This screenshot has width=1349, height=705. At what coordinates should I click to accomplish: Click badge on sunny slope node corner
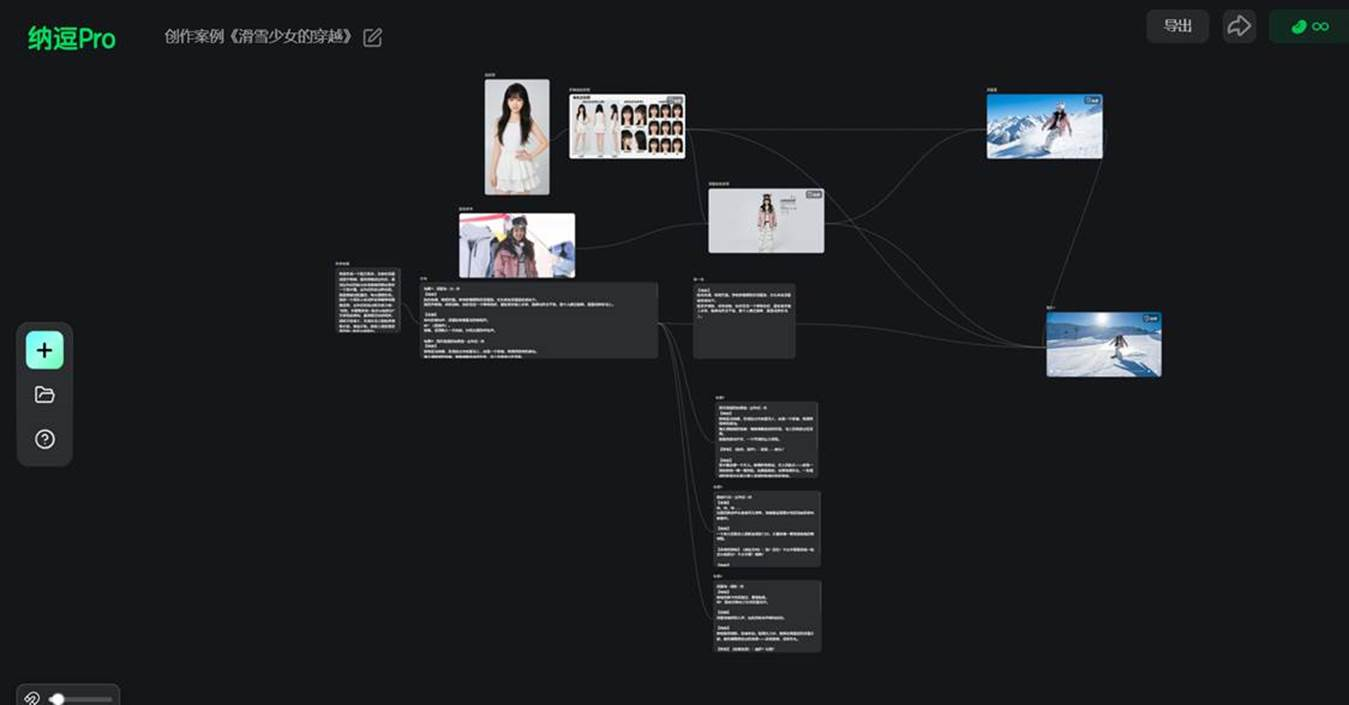click(x=1150, y=319)
